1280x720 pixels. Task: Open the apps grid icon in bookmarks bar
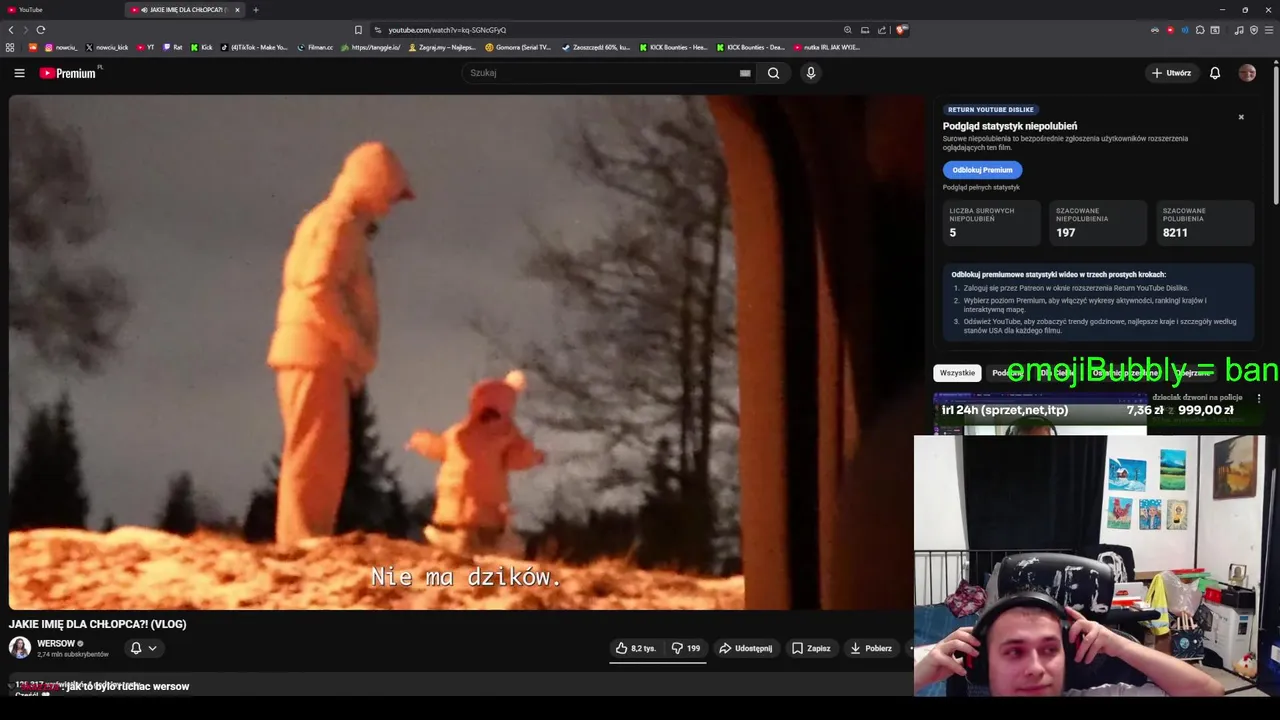click(x=11, y=47)
